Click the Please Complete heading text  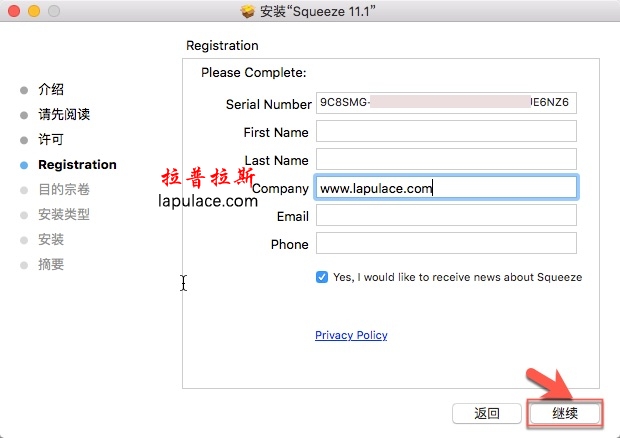(253, 73)
